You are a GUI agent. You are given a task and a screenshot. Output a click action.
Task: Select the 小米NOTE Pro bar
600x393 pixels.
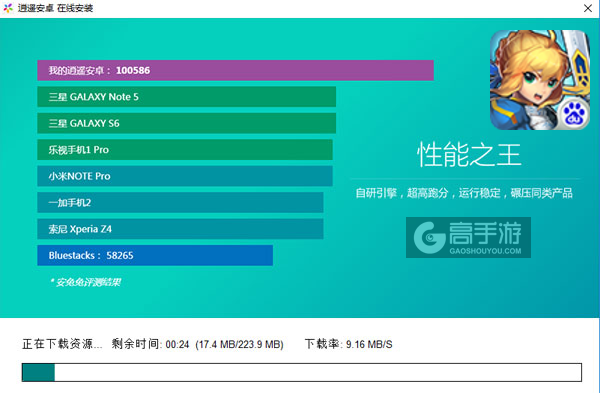(185, 176)
